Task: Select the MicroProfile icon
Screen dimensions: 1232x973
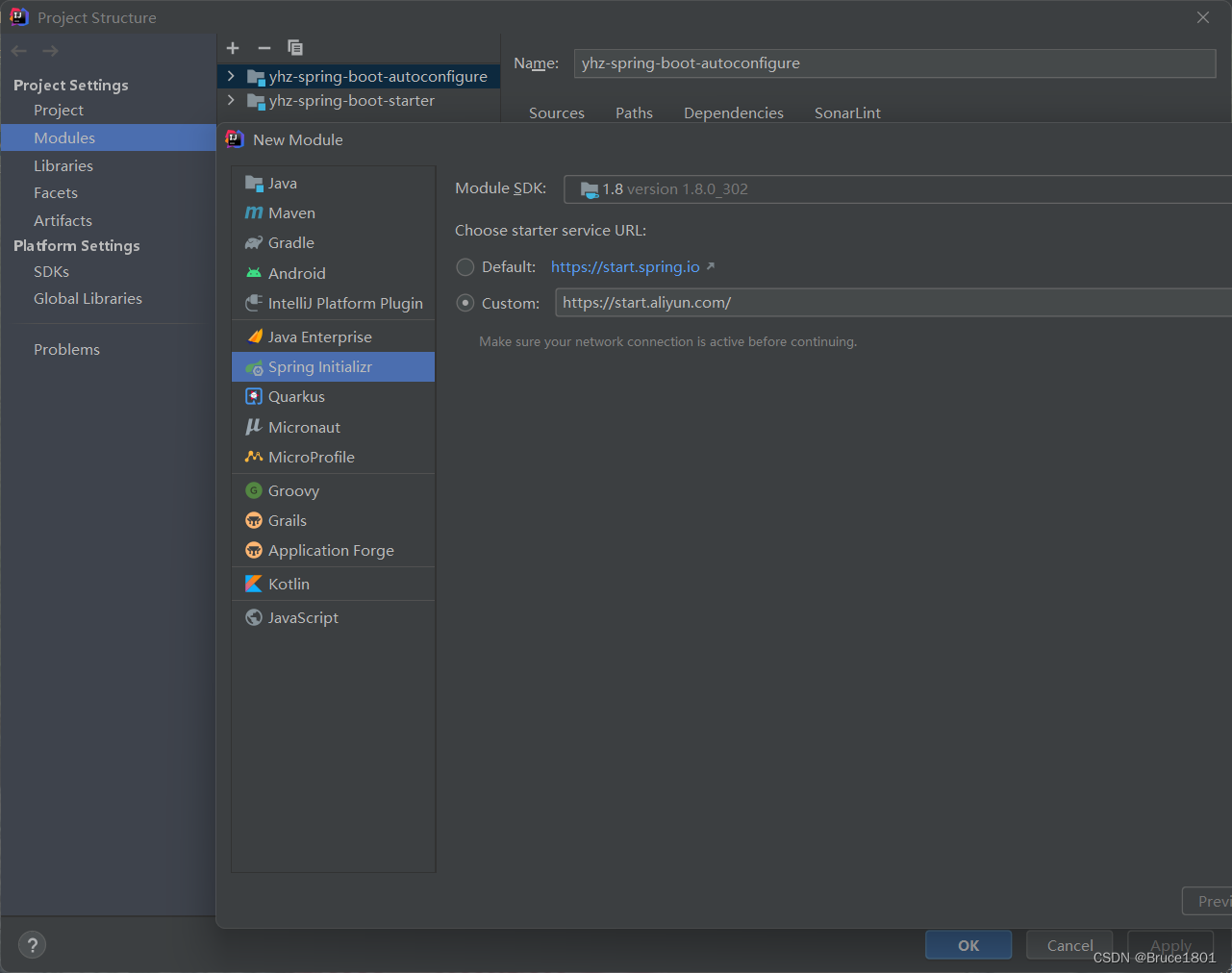Action: click(x=254, y=457)
